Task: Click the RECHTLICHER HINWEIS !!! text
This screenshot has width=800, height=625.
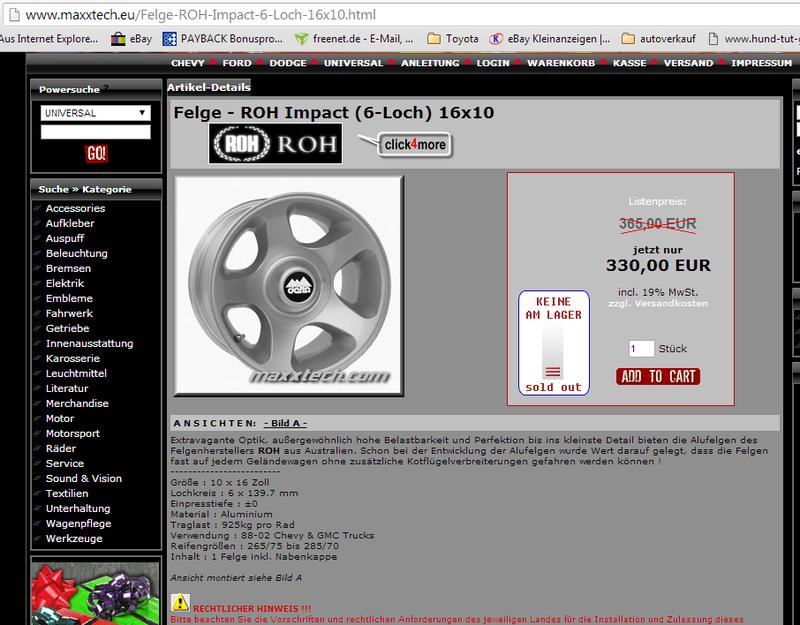Action: 252,608
